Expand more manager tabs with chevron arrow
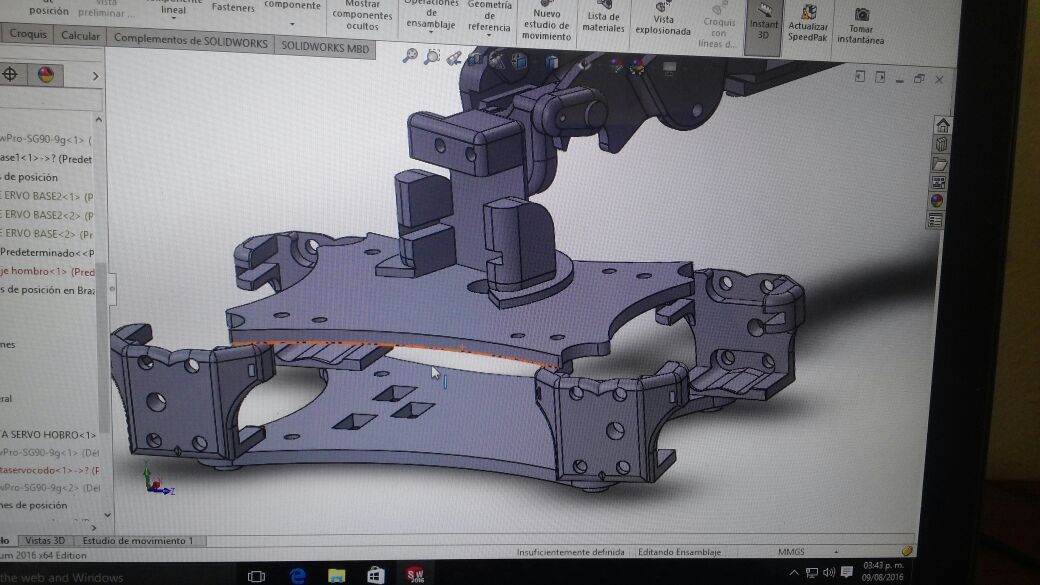This screenshot has height=585, width=1040. 95,76
